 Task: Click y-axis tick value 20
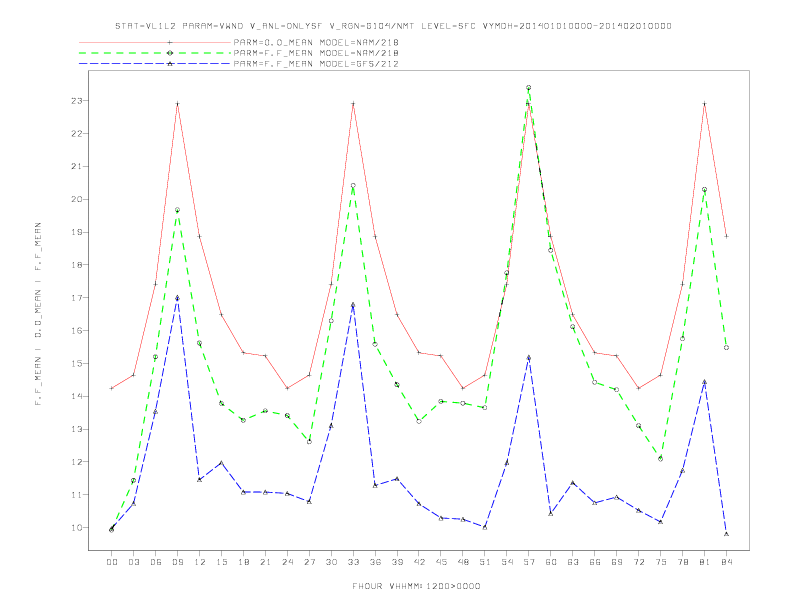pos(76,199)
